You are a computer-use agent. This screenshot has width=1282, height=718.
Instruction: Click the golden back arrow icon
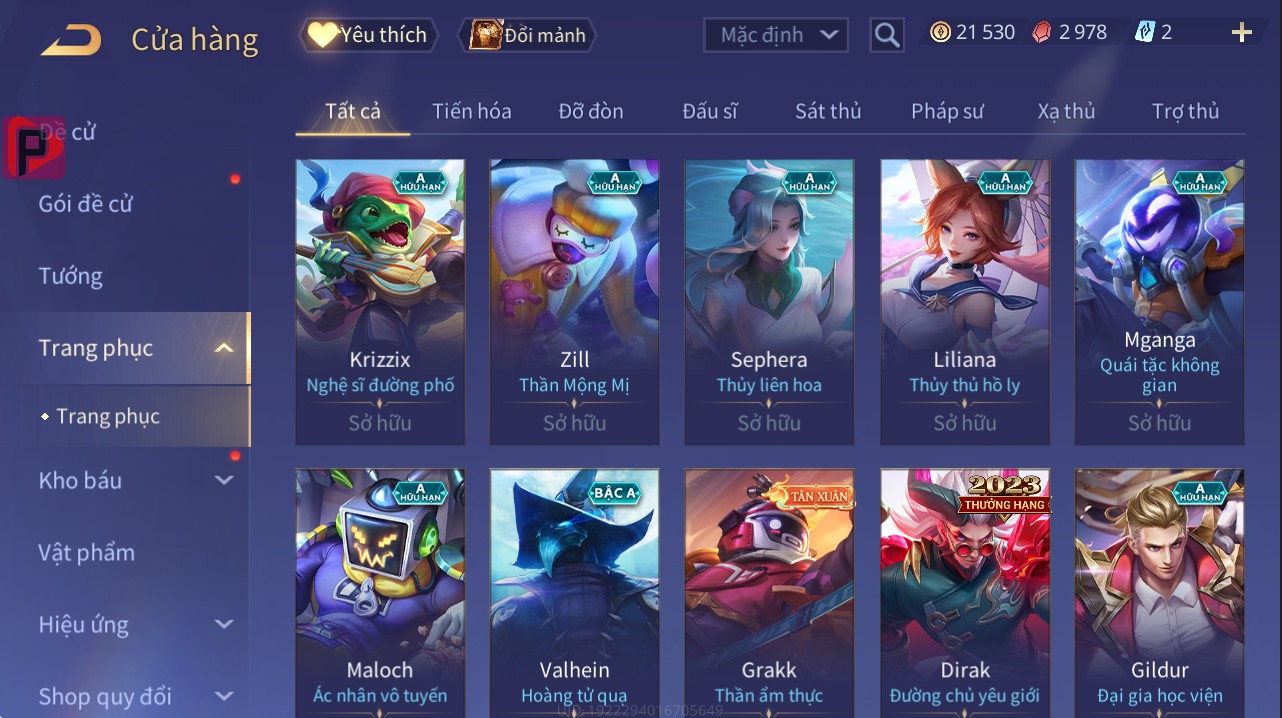point(70,40)
